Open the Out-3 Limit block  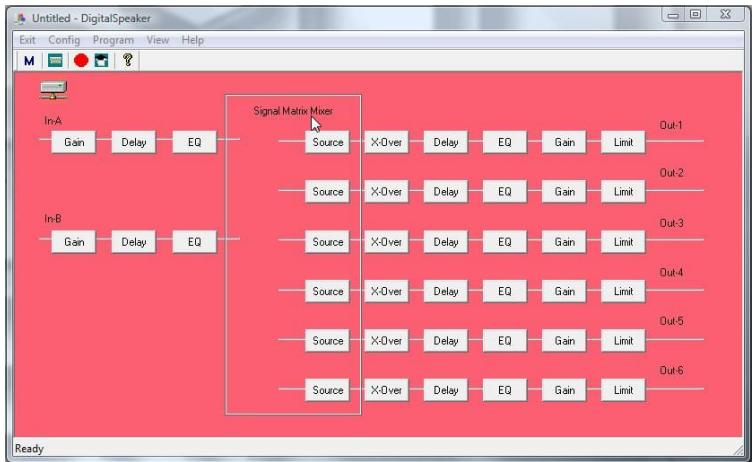(623, 242)
